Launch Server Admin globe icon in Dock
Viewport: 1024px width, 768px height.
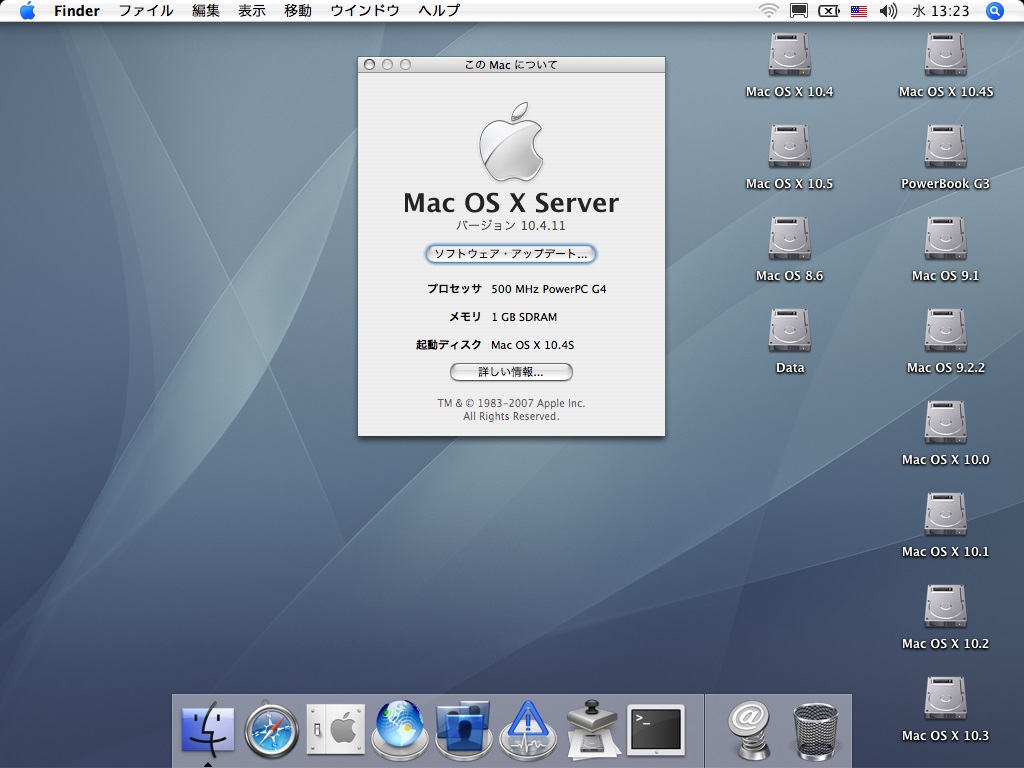pyautogui.click(x=400, y=729)
